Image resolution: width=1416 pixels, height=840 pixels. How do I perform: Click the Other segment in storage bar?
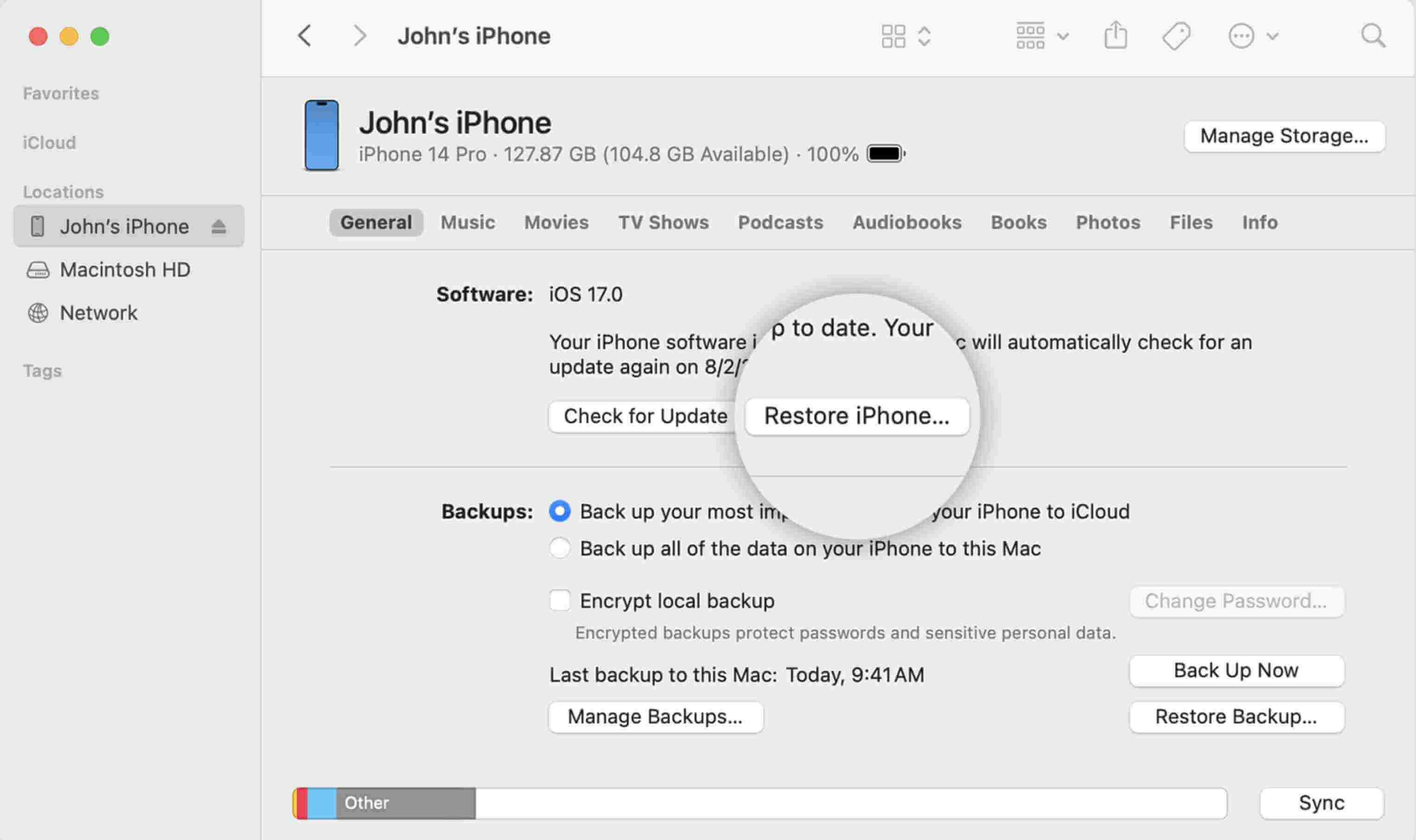(x=405, y=803)
